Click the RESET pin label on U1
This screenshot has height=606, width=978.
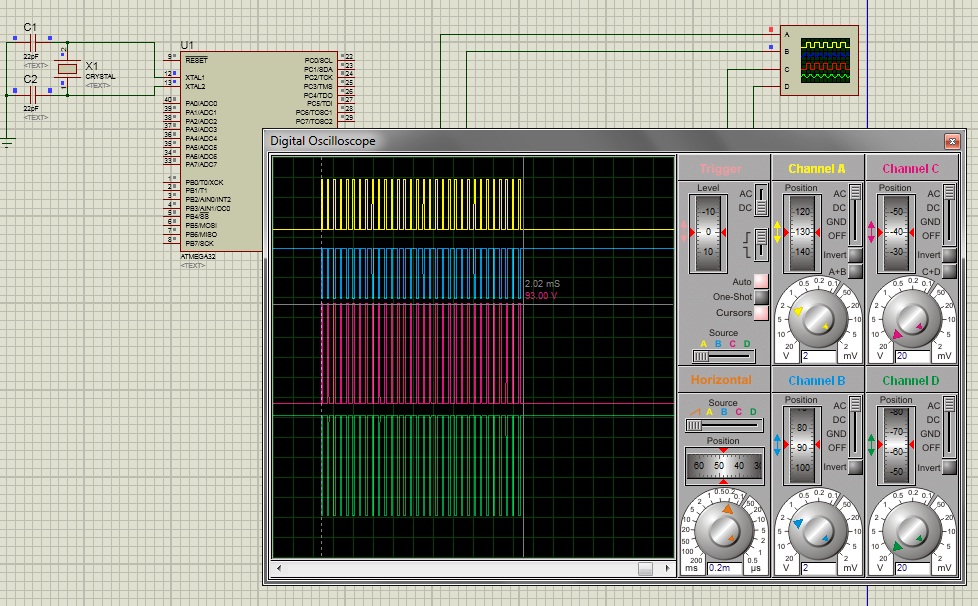196,60
